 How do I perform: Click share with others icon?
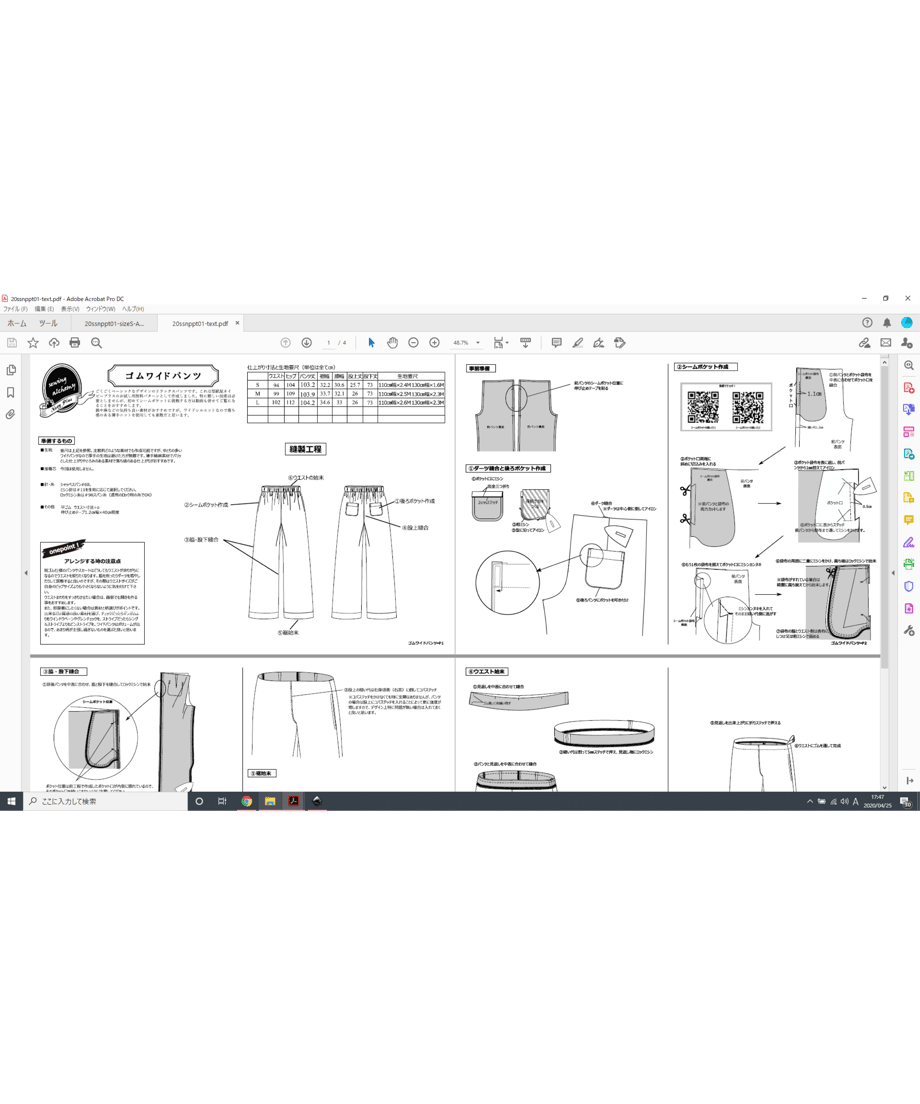coord(907,343)
